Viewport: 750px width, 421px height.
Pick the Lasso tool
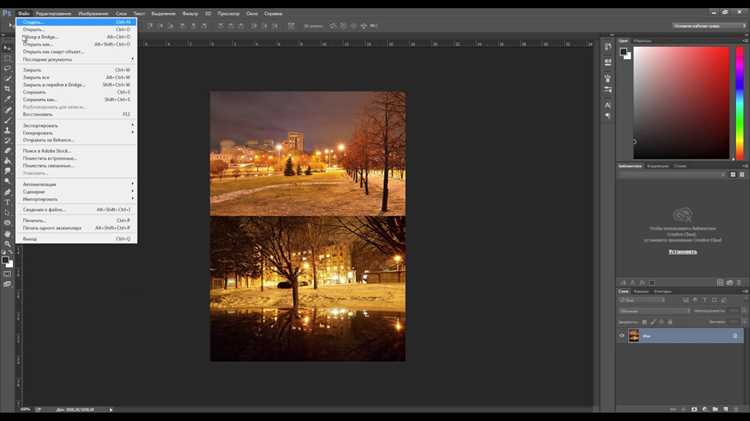click(x=7, y=68)
